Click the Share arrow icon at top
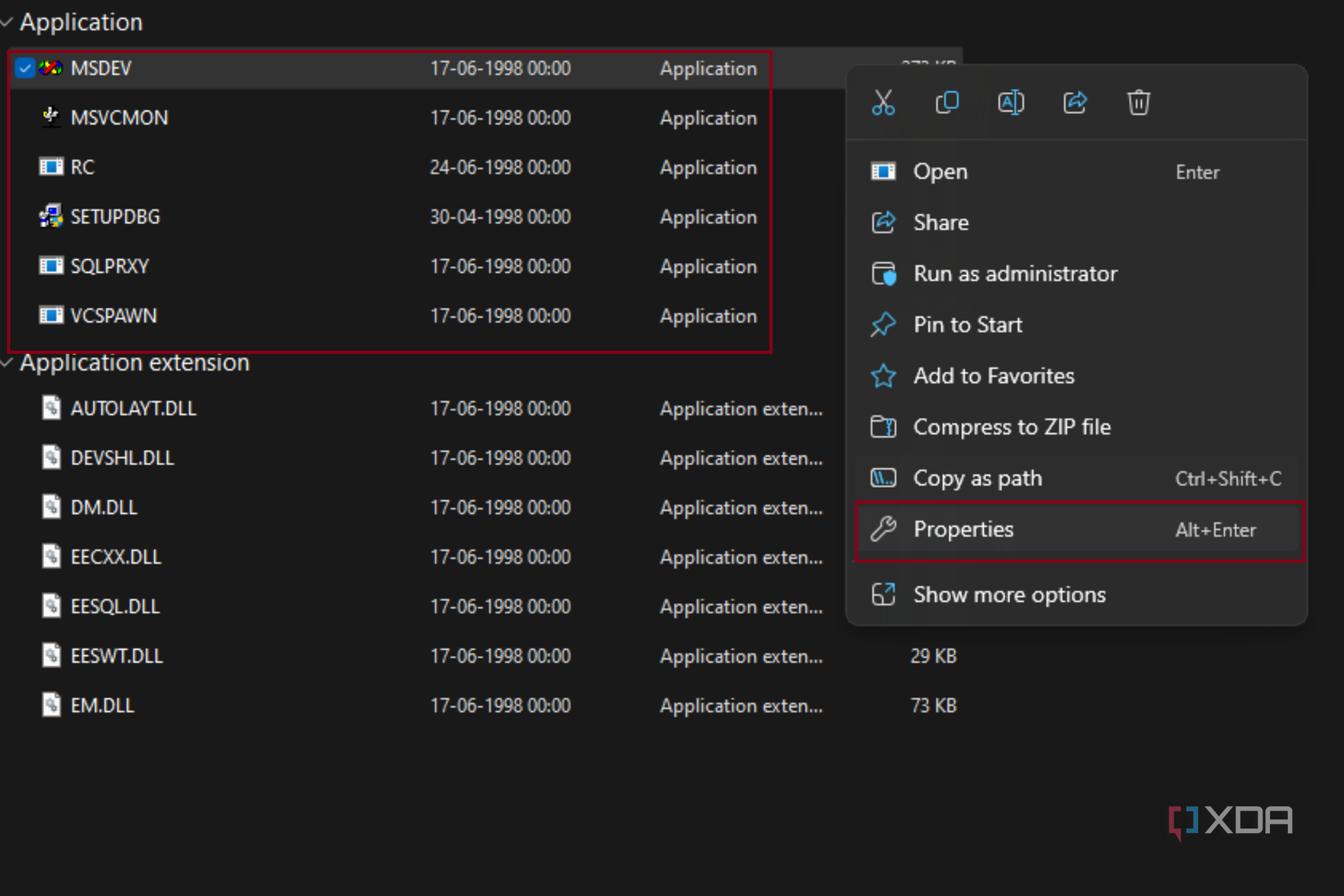 coord(1074,103)
